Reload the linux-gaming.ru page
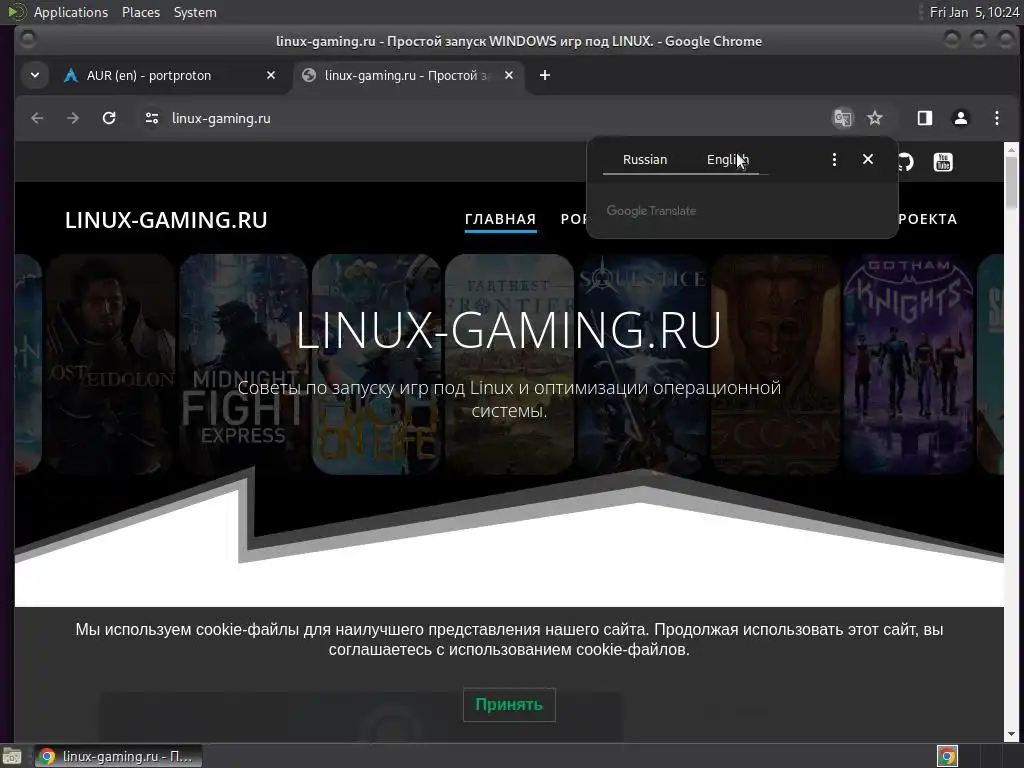 click(x=109, y=118)
